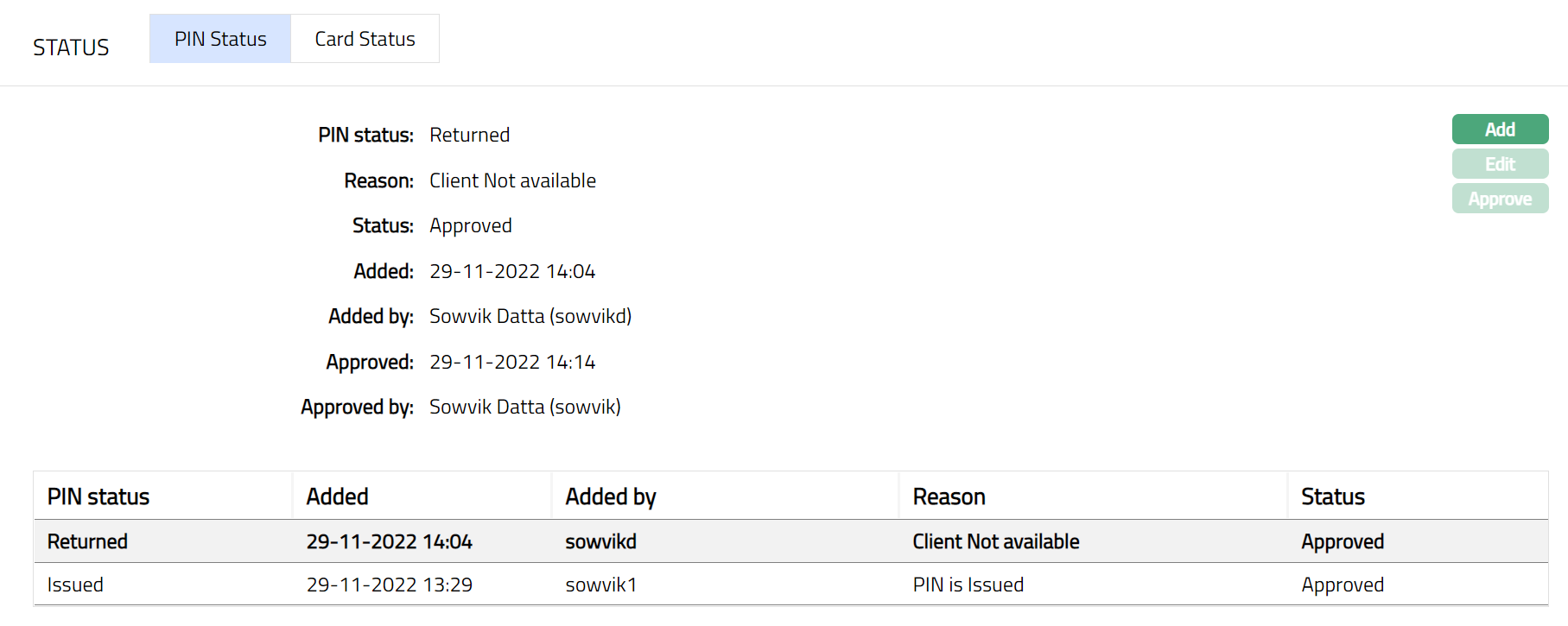Click the Approve button

[1500, 199]
